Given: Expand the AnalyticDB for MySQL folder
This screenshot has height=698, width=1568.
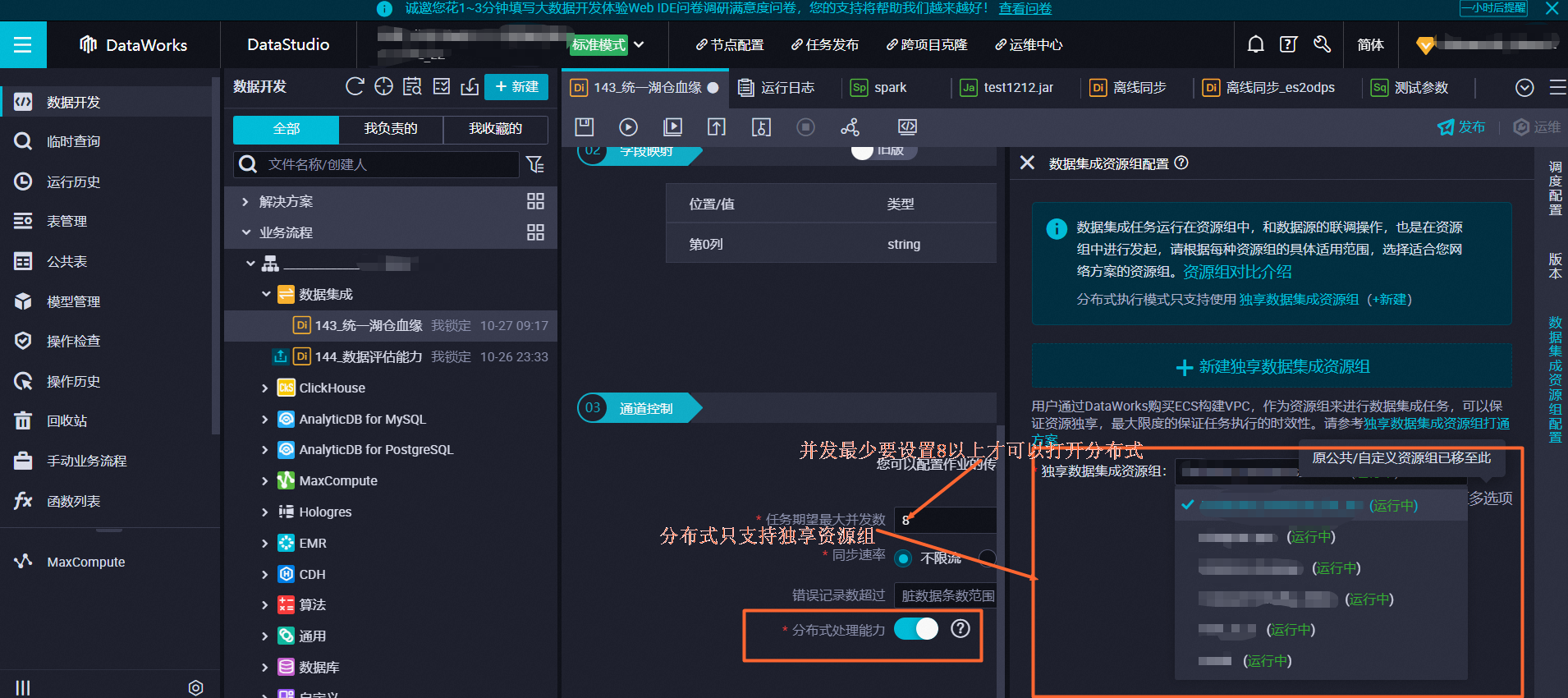Looking at the screenshot, I should click(264, 419).
